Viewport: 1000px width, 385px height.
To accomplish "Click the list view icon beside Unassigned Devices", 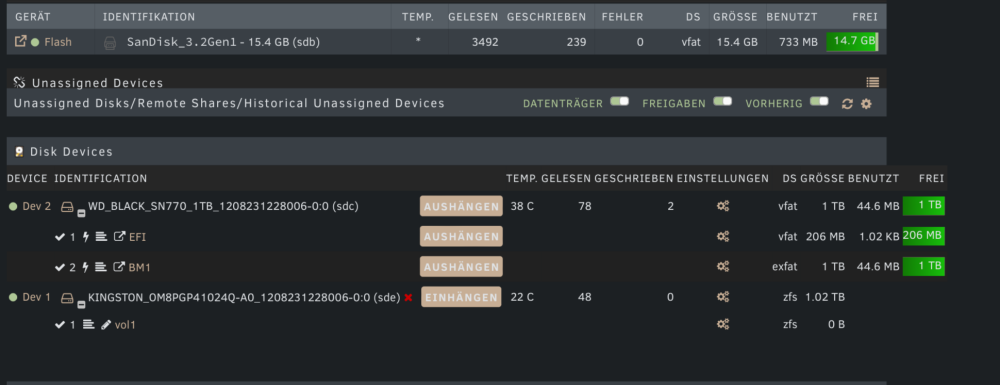I will [x=872, y=82].
